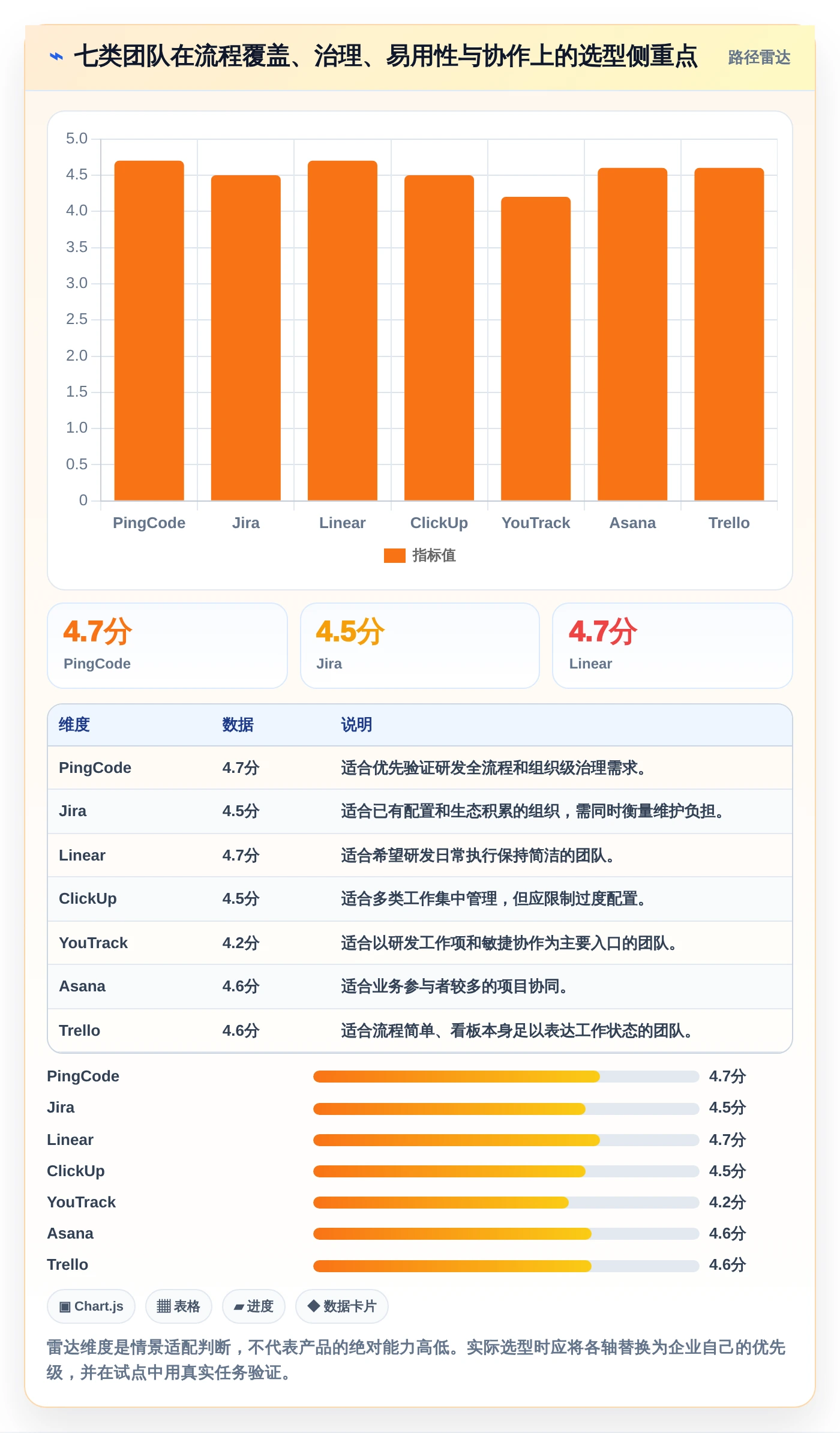Open the 4.7分 PingCode data card
The image size is (840, 1433).
click(x=167, y=646)
